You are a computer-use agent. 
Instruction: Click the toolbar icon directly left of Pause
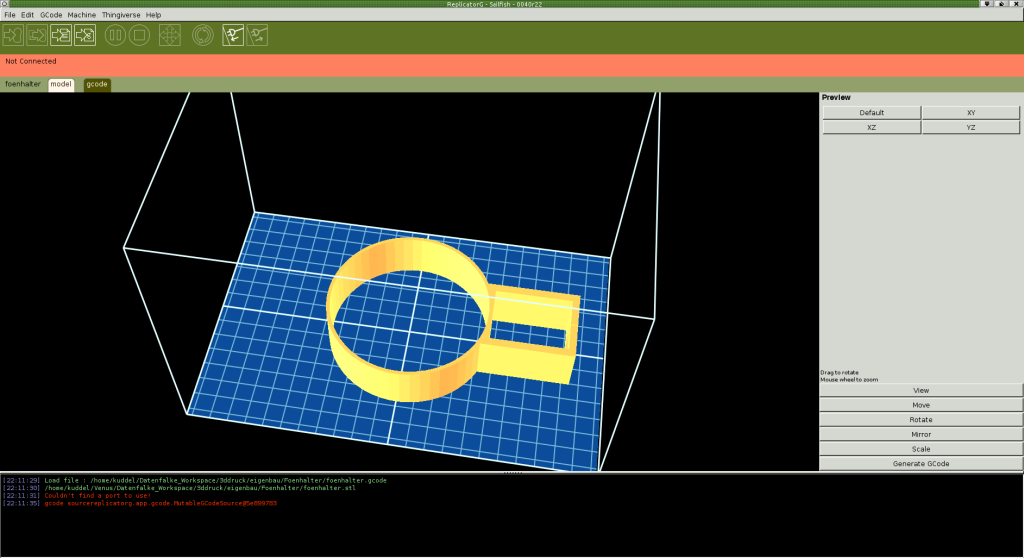click(x=86, y=35)
